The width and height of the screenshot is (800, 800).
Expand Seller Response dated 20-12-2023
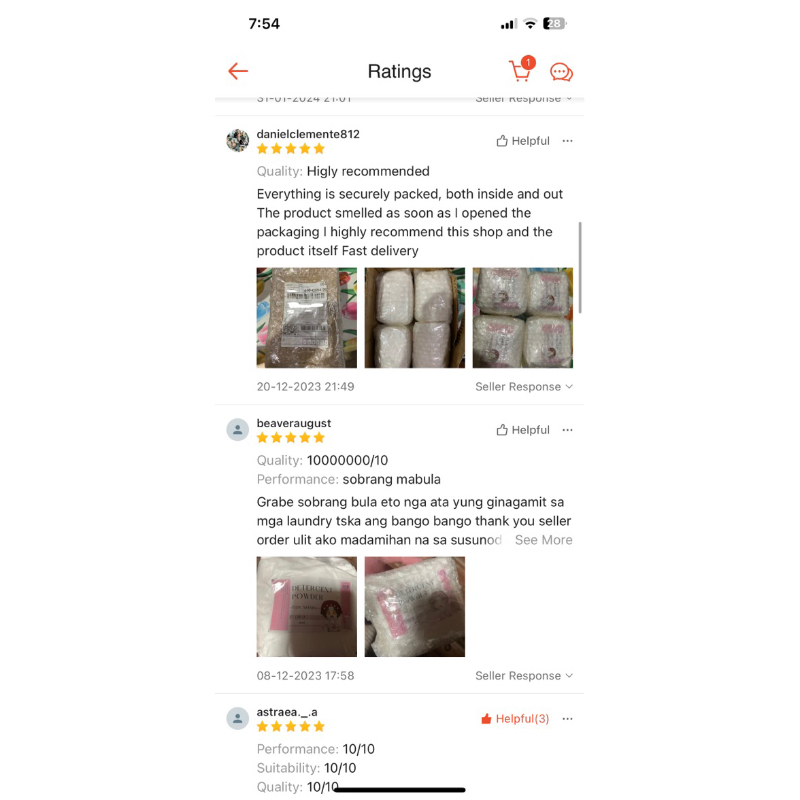[x=524, y=387]
